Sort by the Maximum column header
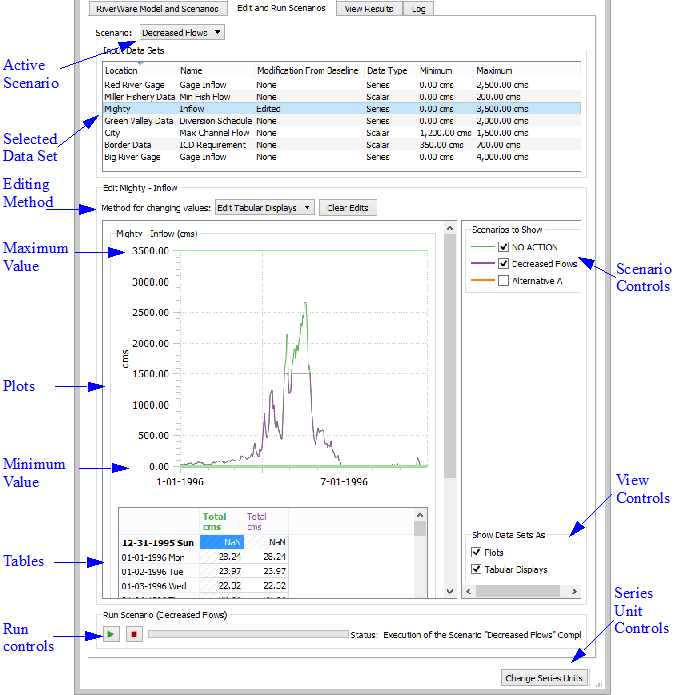This screenshot has width=674, height=695. (525, 71)
